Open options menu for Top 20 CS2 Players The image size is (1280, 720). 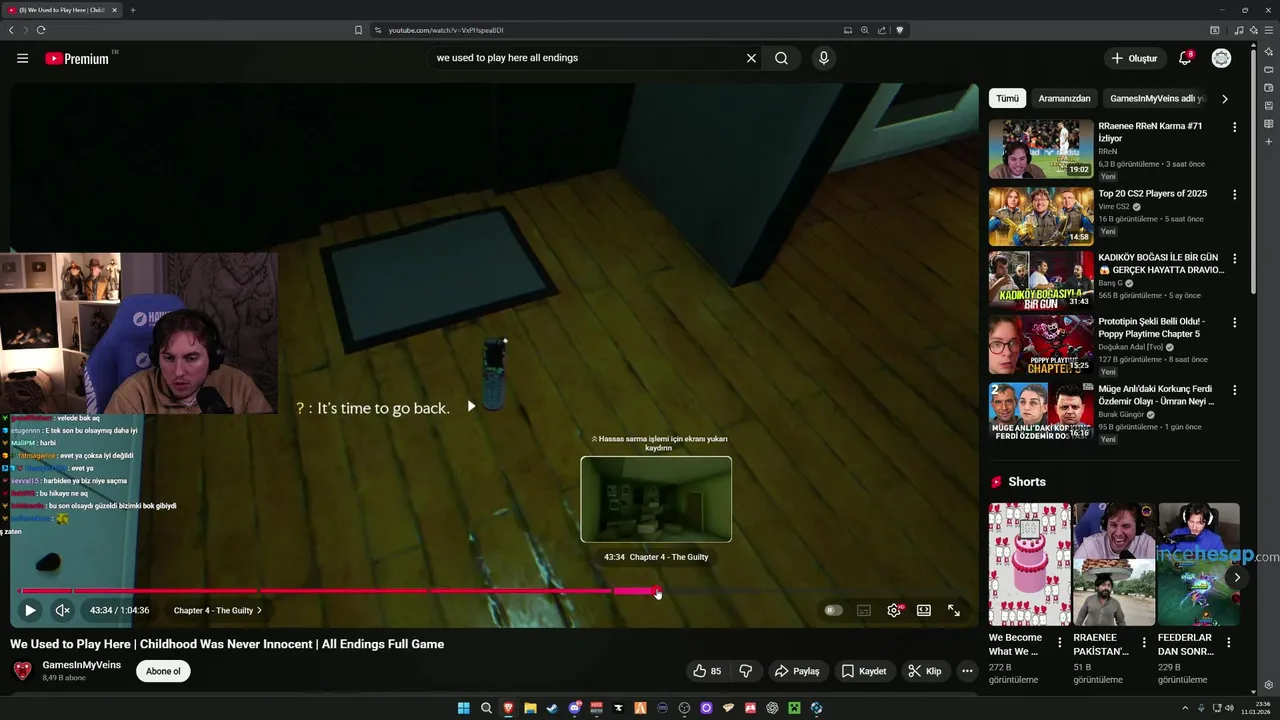pyautogui.click(x=1234, y=195)
